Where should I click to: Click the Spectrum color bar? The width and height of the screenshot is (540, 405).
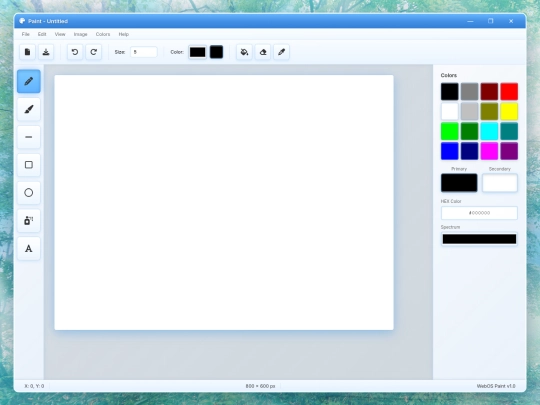coord(479,239)
